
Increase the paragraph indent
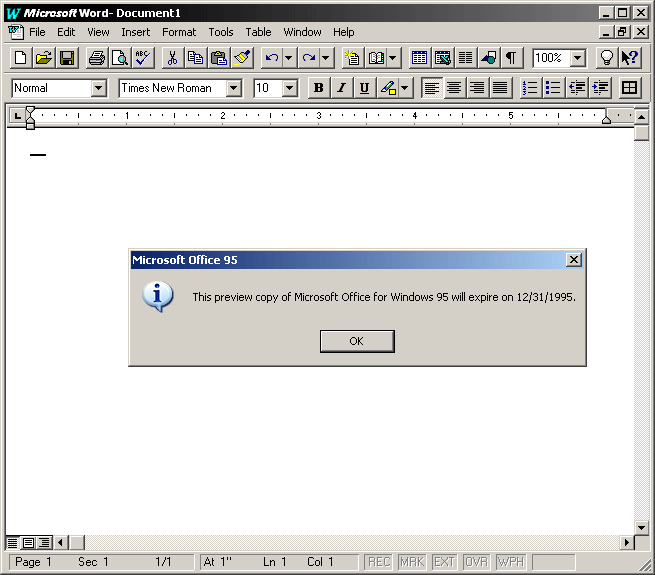point(600,88)
